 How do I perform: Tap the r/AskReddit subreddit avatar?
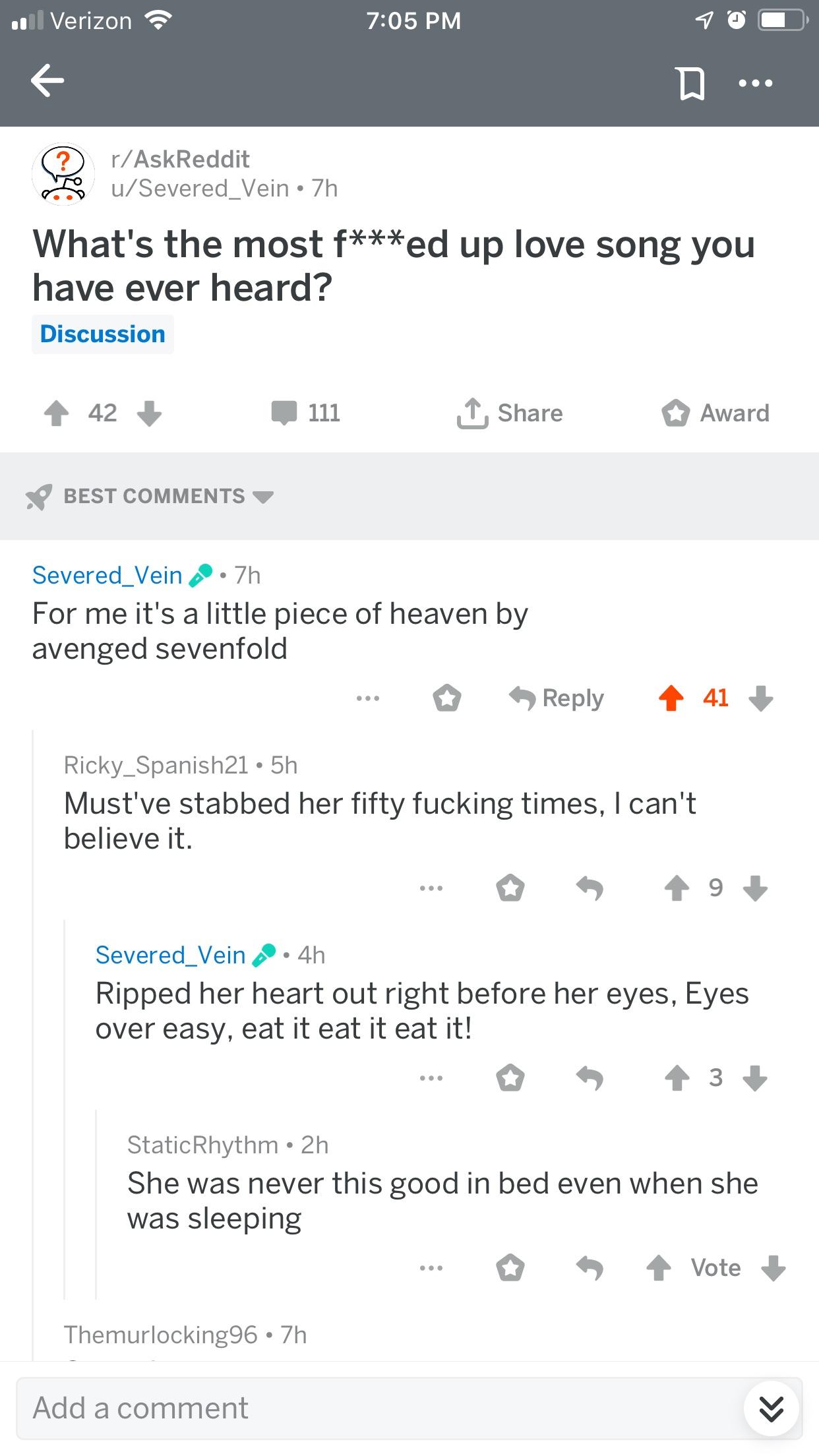(63, 173)
